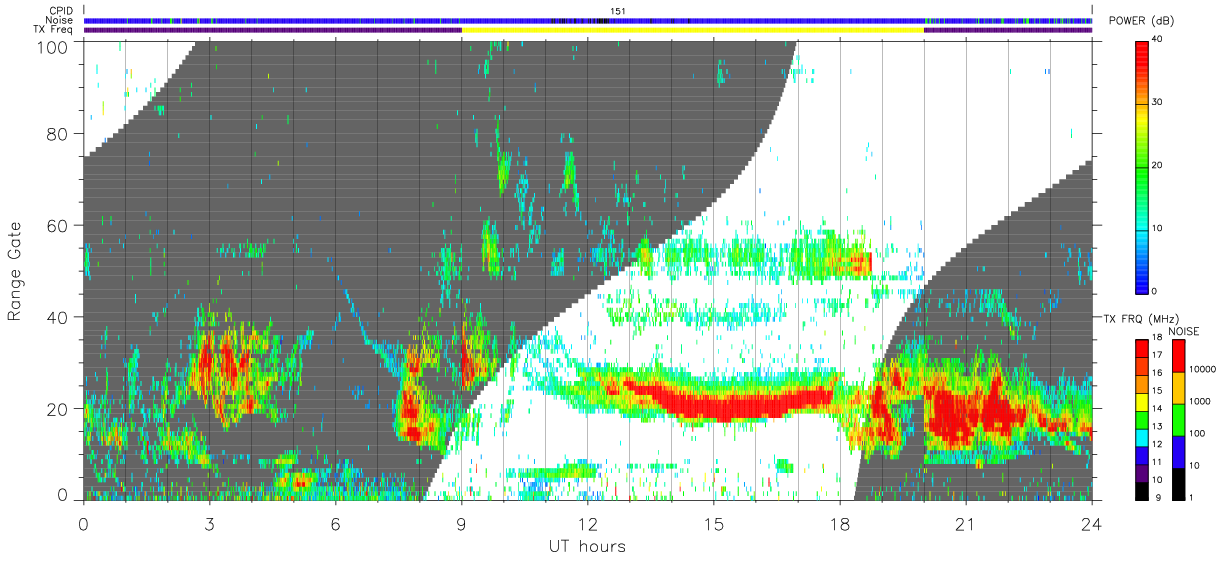
Task: Click the 15 tick on the UT hours axis
Action: click(713, 524)
